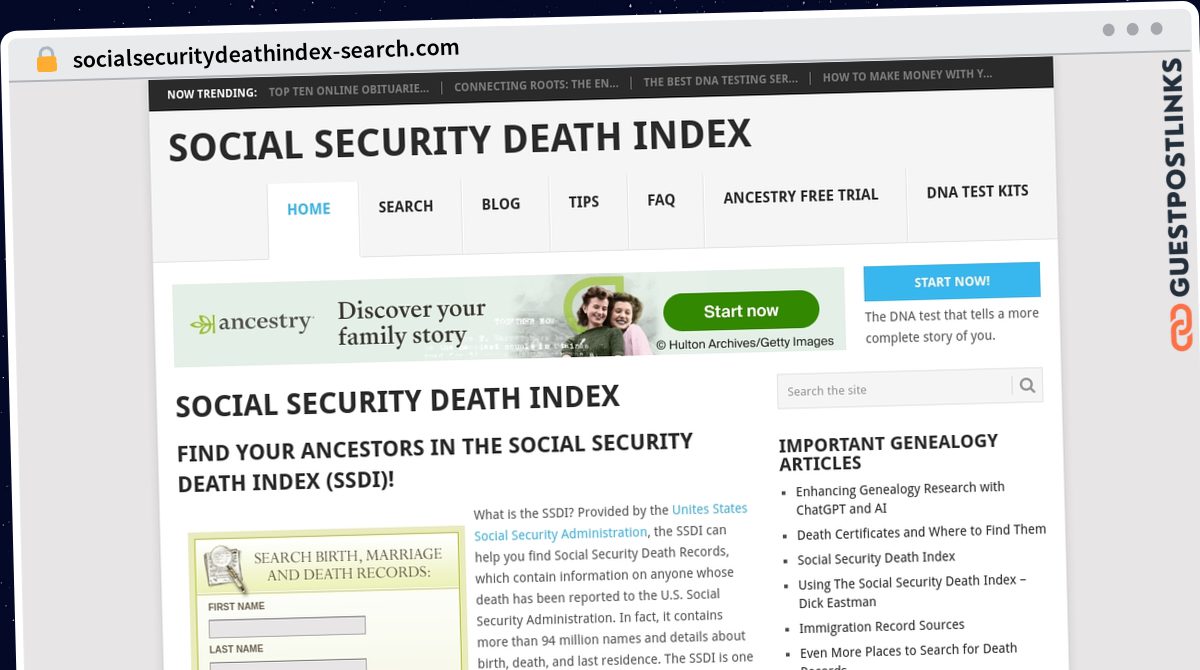Click the two women photo in Ancestry banner

coord(608,316)
